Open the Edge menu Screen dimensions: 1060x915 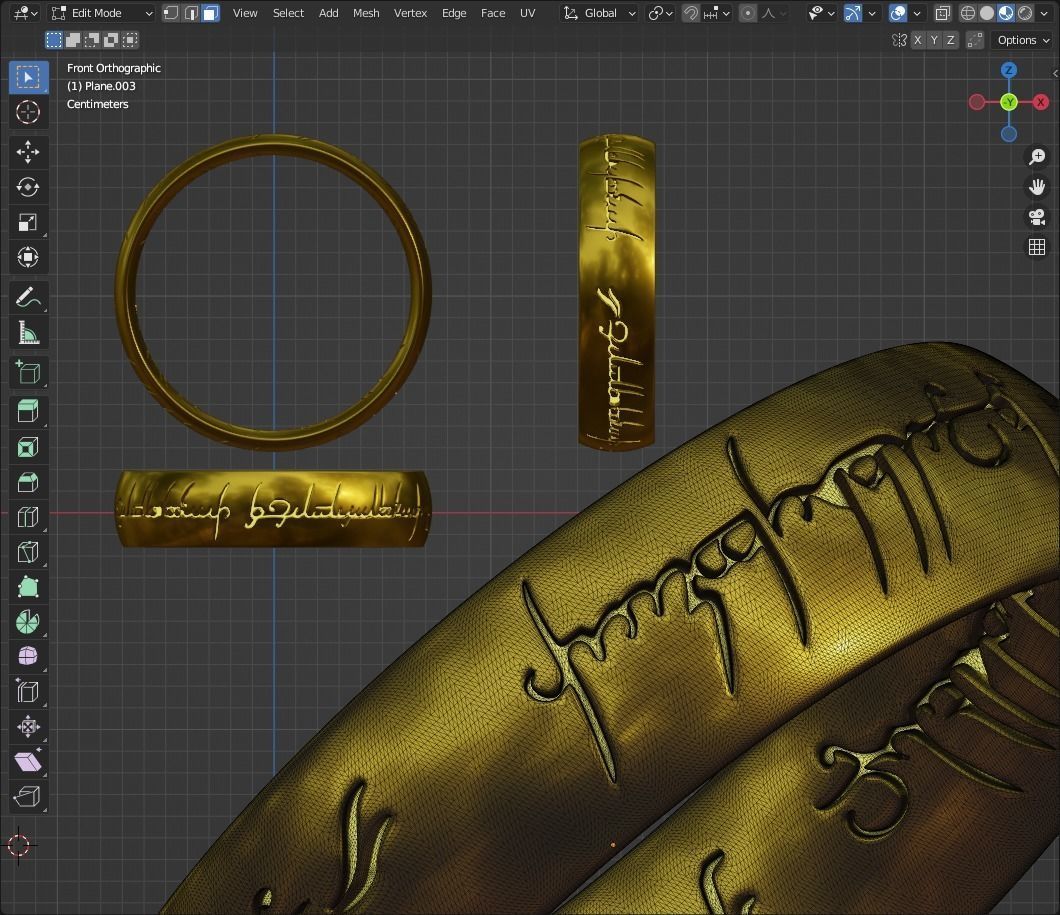pyautogui.click(x=454, y=13)
